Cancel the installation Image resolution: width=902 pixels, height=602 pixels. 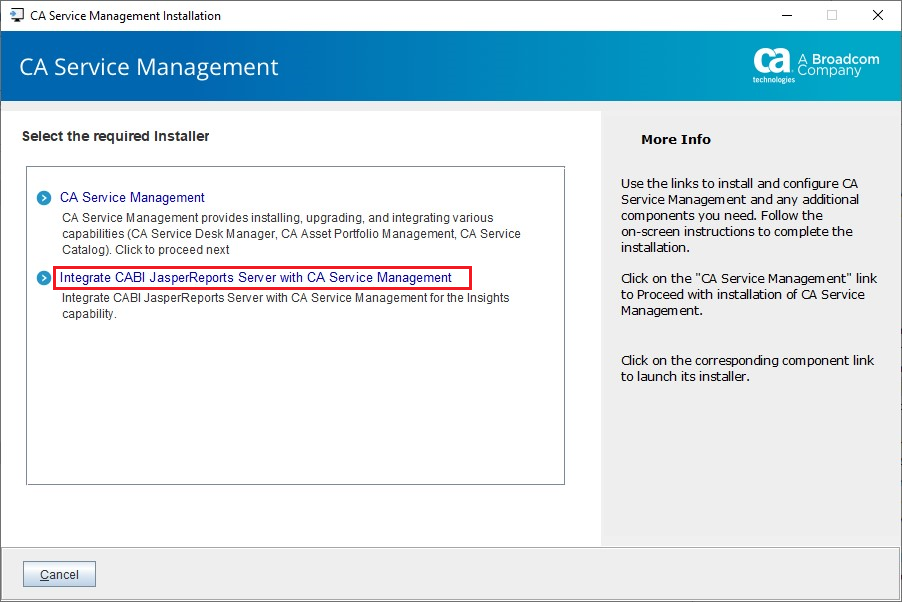[59, 574]
